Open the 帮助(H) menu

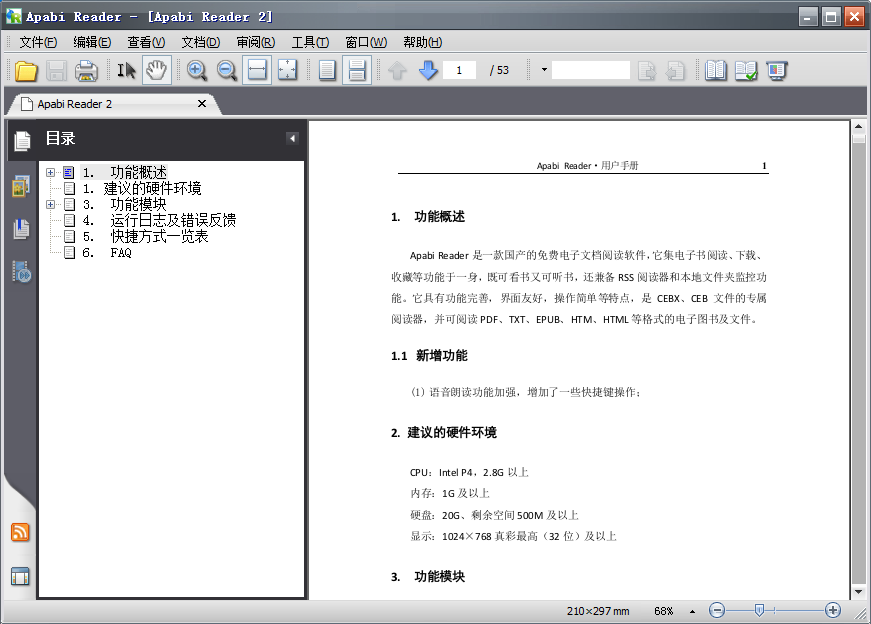[x=422, y=42]
